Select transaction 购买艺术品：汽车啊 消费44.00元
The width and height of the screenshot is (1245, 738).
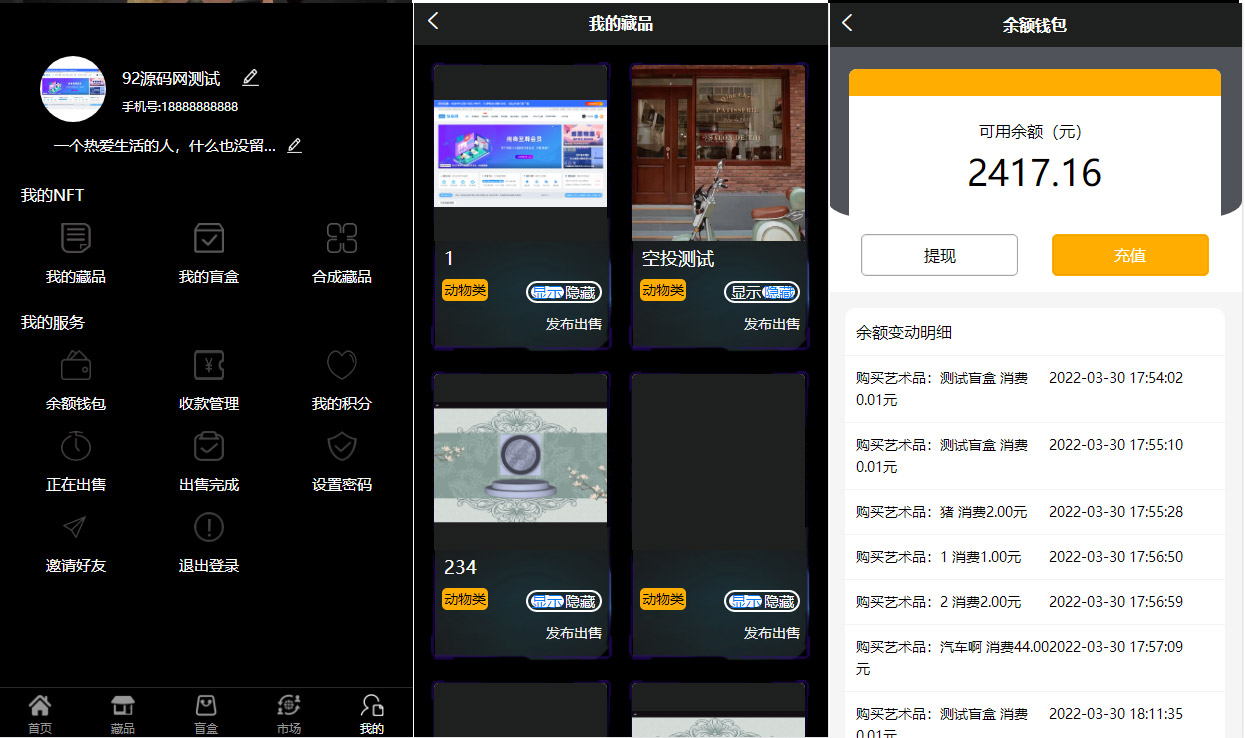tap(1035, 658)
